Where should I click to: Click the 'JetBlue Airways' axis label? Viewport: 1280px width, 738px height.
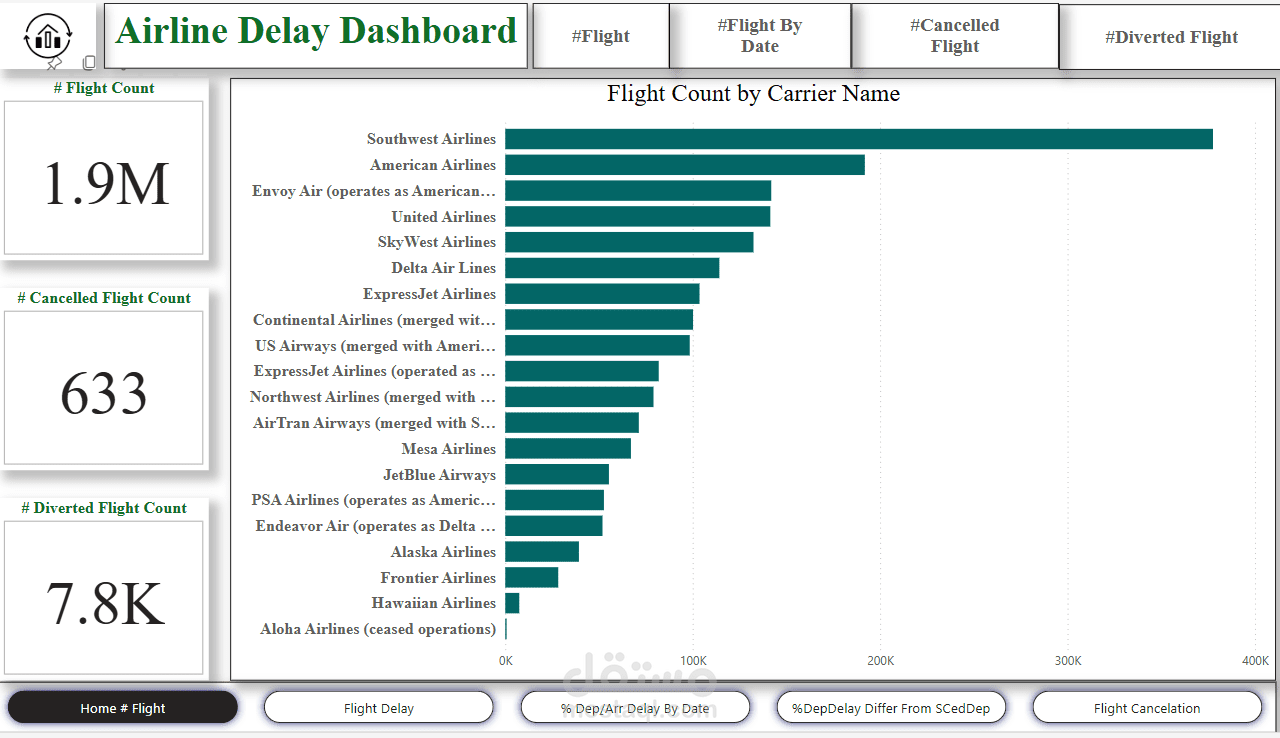click(440, 475)
